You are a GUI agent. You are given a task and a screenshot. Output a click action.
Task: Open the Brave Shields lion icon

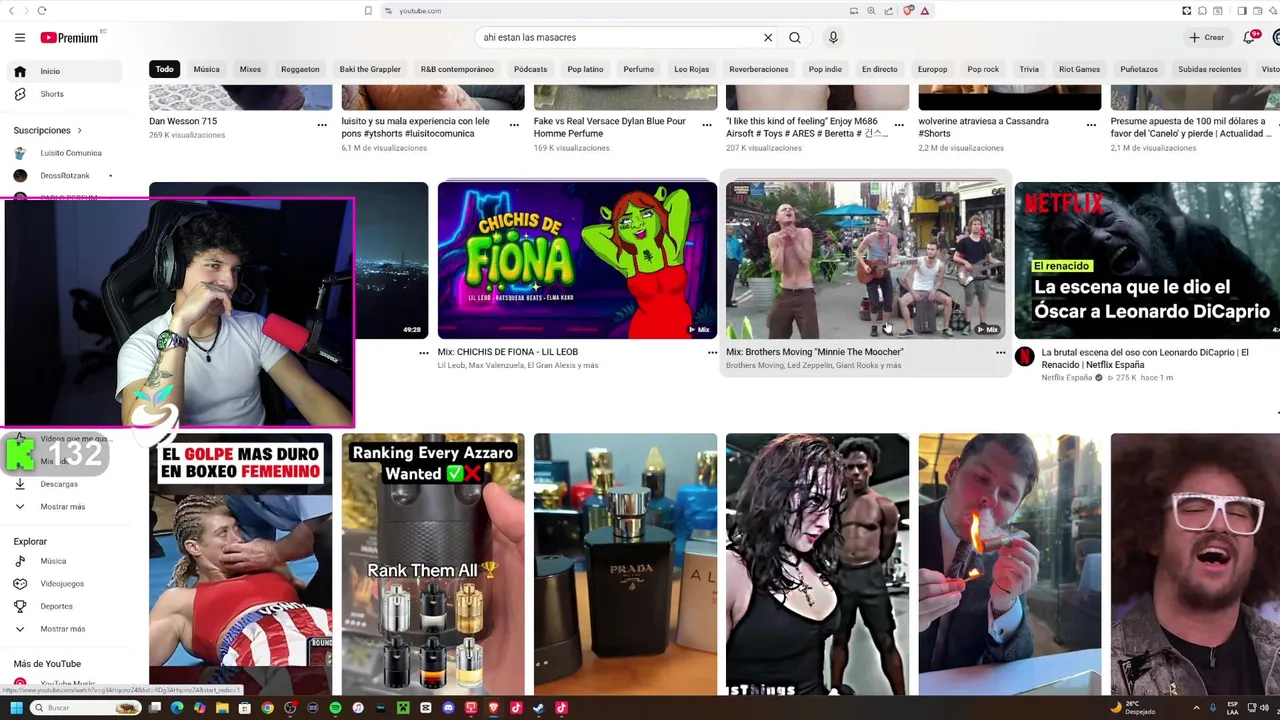click(x=908, y=11)
